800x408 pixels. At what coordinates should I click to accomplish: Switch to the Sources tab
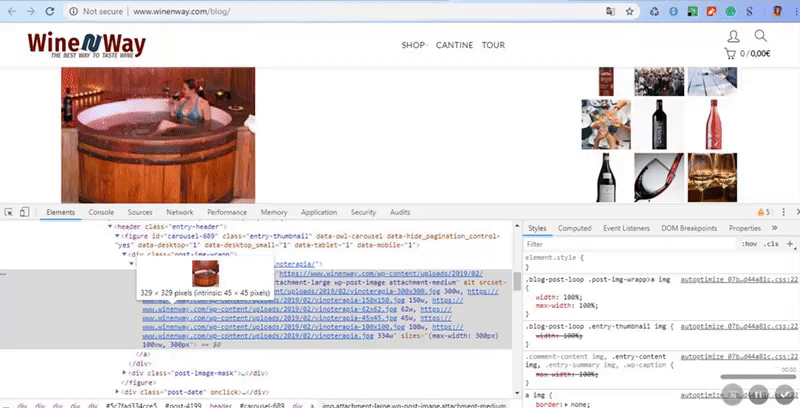[x=140, y=212]
